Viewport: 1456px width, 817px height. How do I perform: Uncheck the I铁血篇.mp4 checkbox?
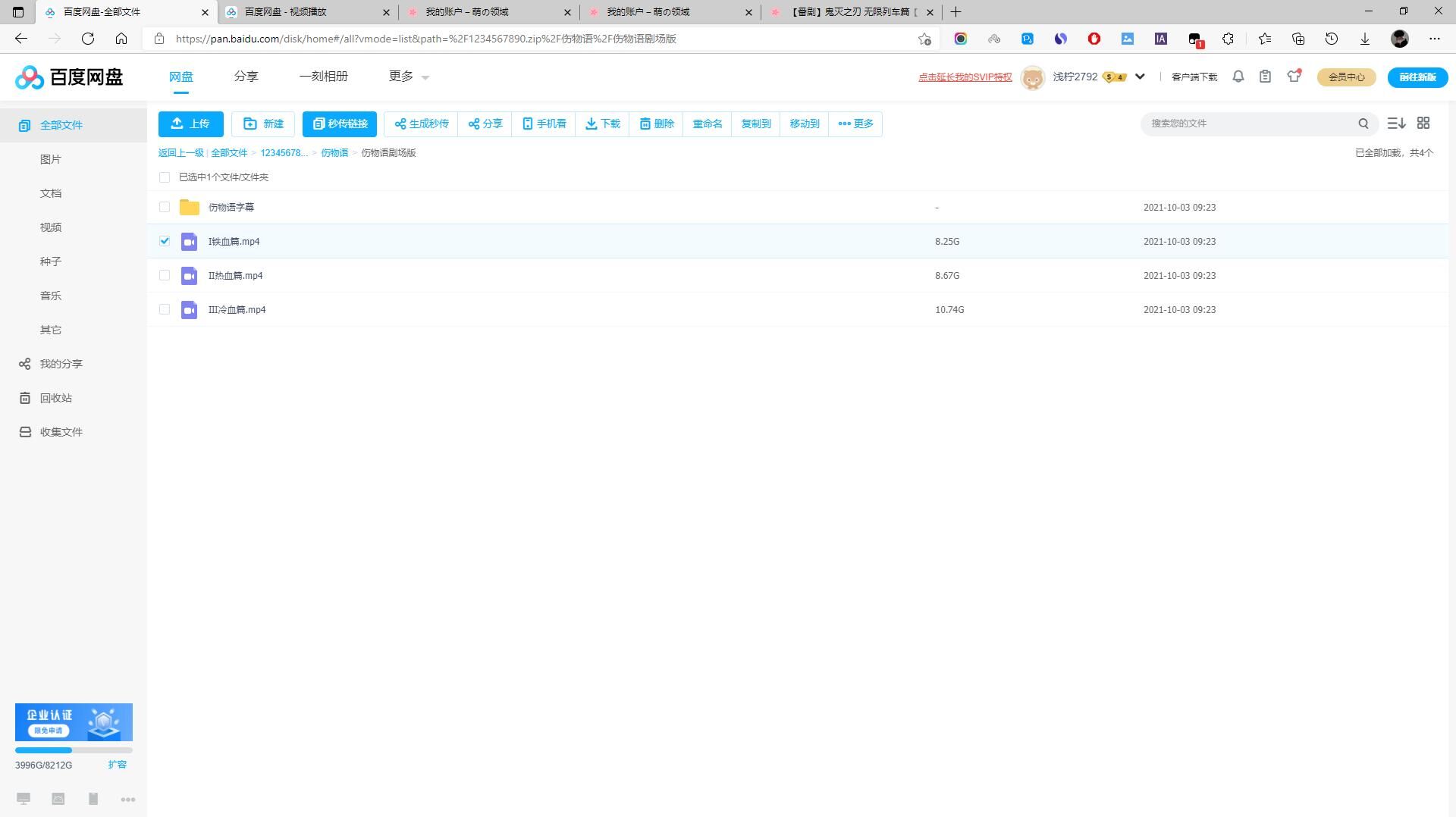click(165, 241)
